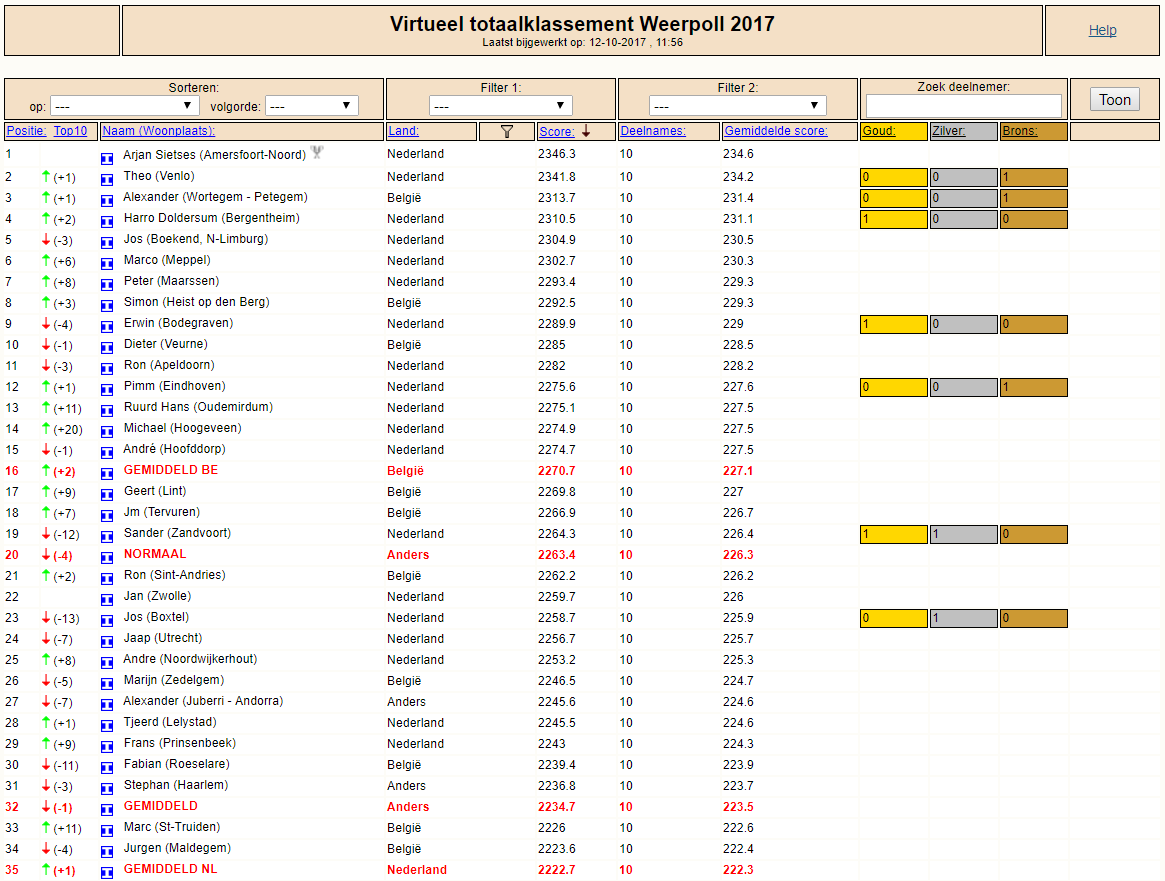Viewport: 1165px width, 881px height.
Task: Open the Sorteren 'op' dropdown
Action: click(124, 106)
